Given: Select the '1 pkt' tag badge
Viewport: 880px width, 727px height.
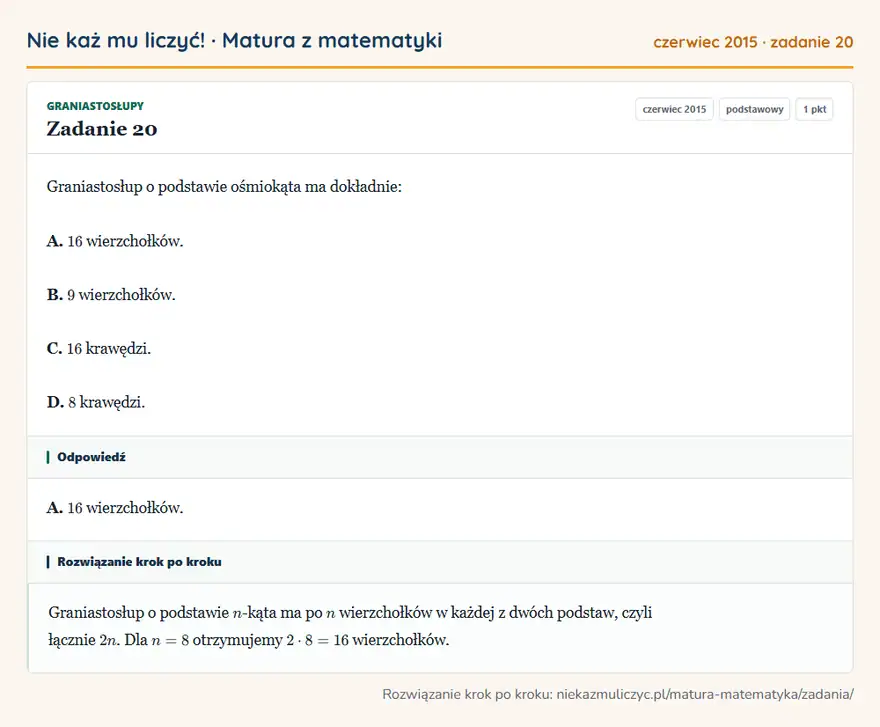Looking at the screenshot, I should 814,109.
